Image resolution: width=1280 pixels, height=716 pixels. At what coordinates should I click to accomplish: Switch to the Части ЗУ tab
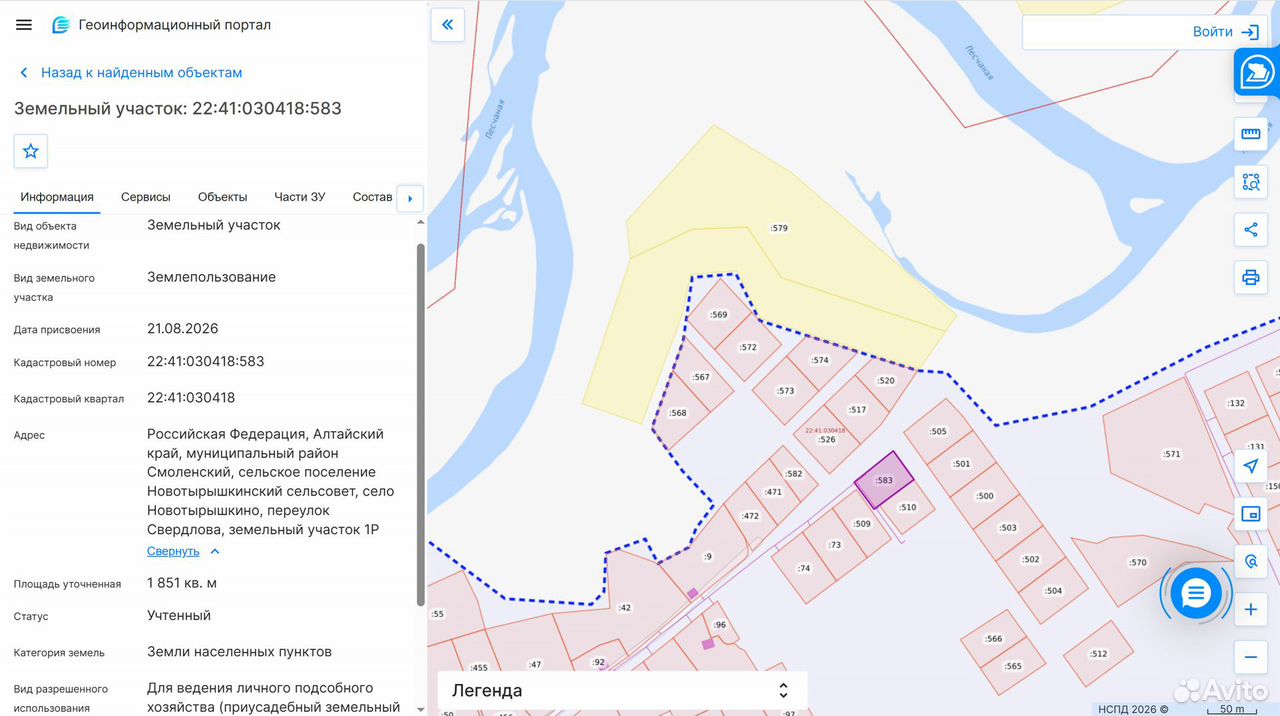tap(300, 197)
